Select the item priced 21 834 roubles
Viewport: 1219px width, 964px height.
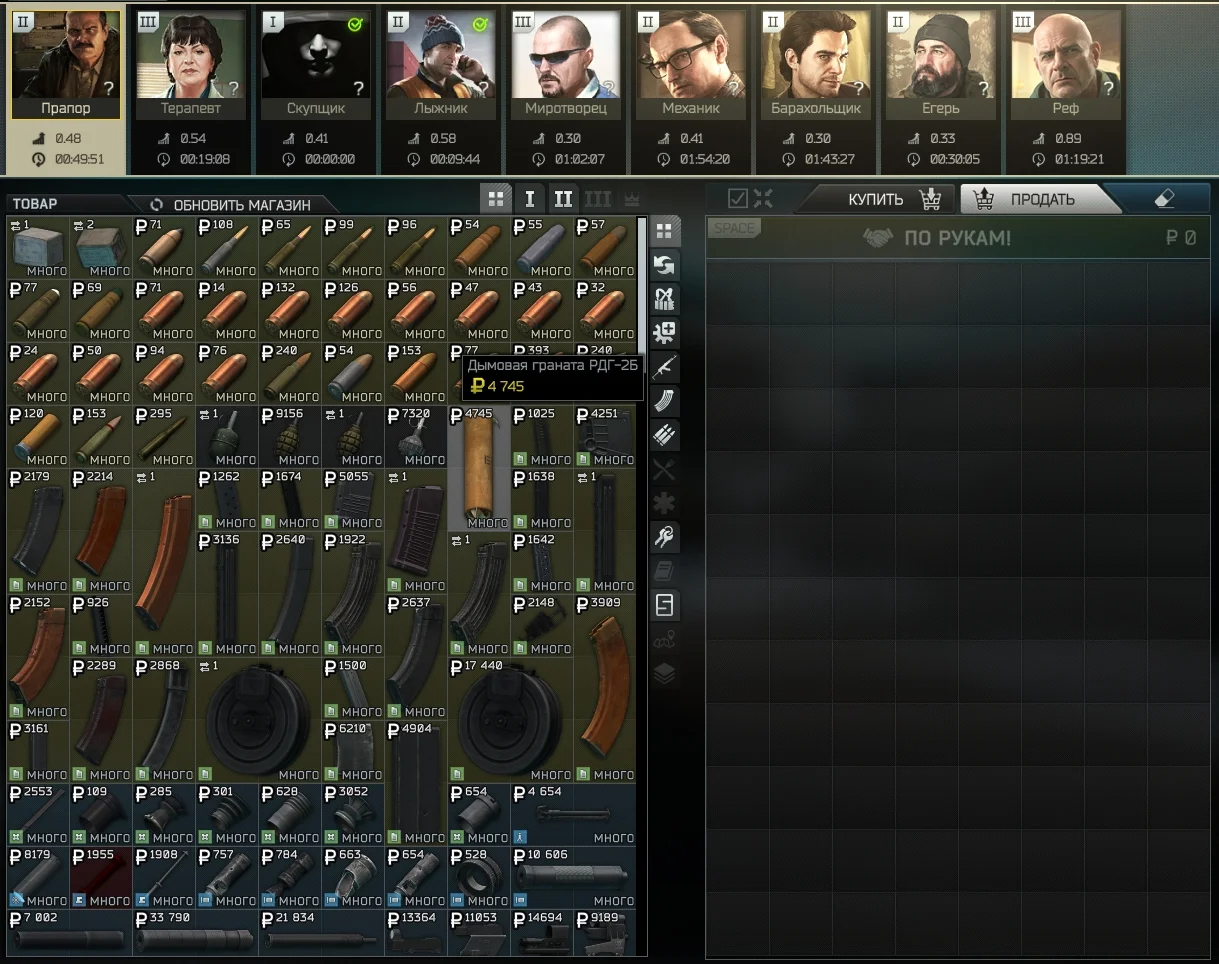coord(322,933)
